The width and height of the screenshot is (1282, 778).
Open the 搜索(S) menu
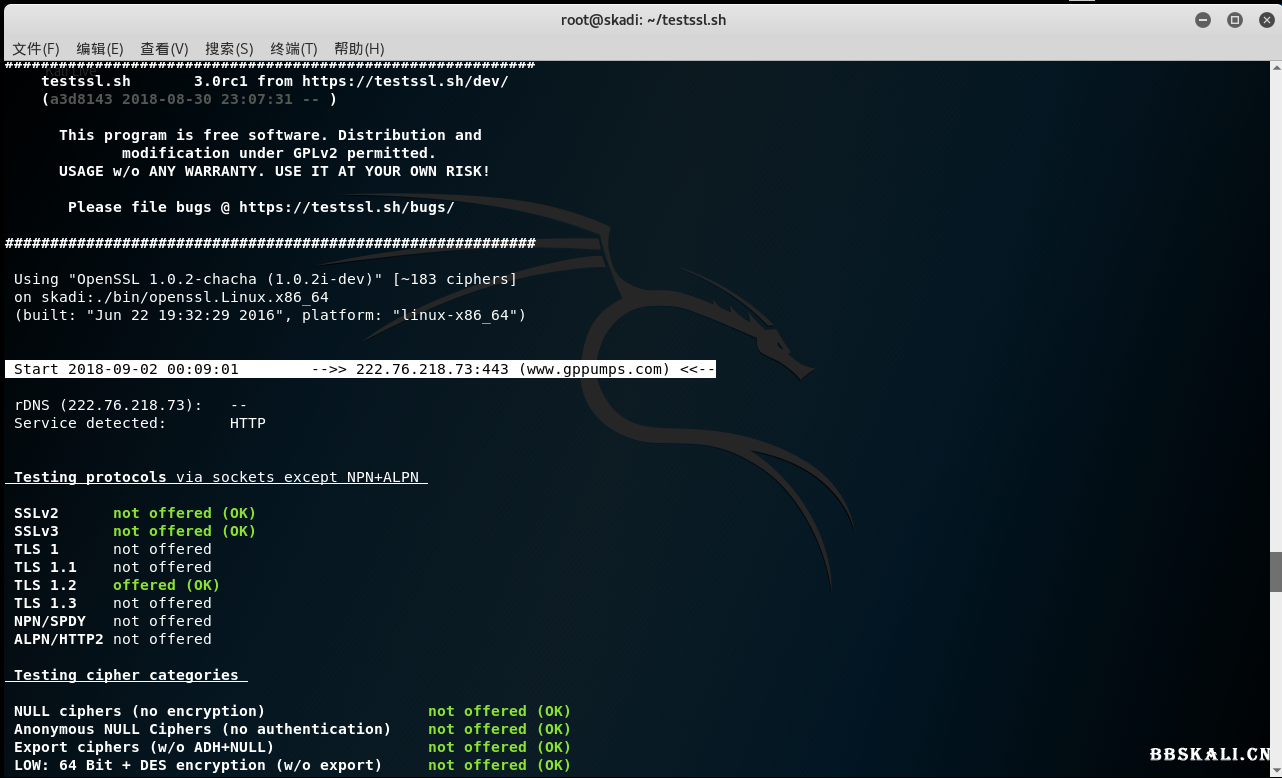228,48
